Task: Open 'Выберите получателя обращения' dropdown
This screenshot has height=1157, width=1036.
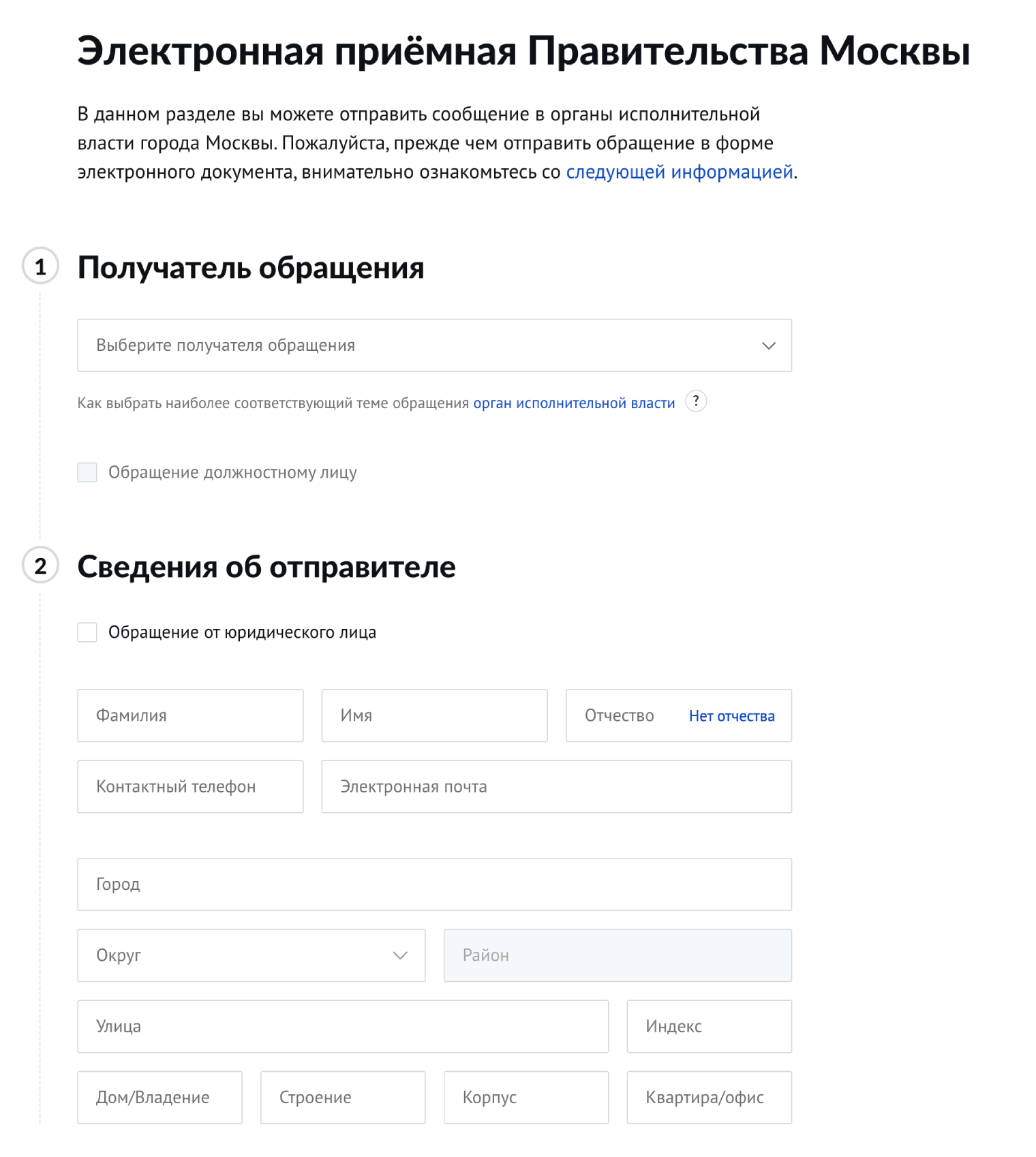Action: coord(434,345)
